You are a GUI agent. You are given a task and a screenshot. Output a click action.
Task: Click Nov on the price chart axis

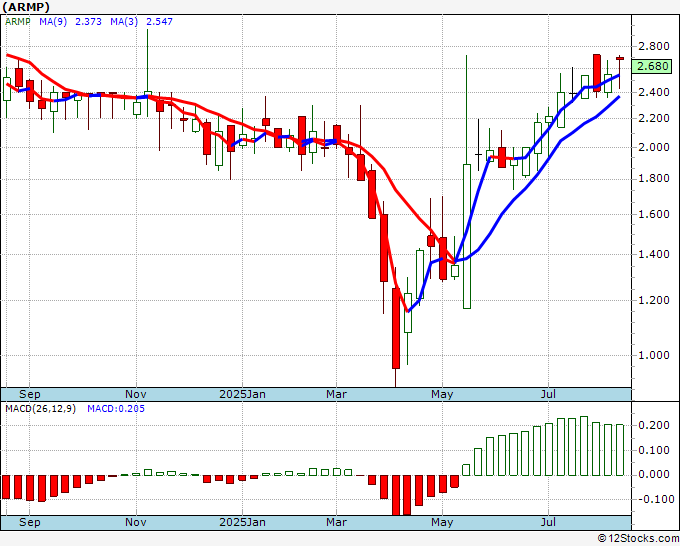[136, 394]
